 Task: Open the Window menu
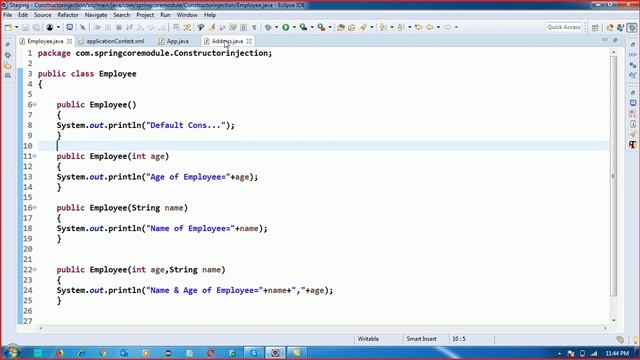point(187,15)
